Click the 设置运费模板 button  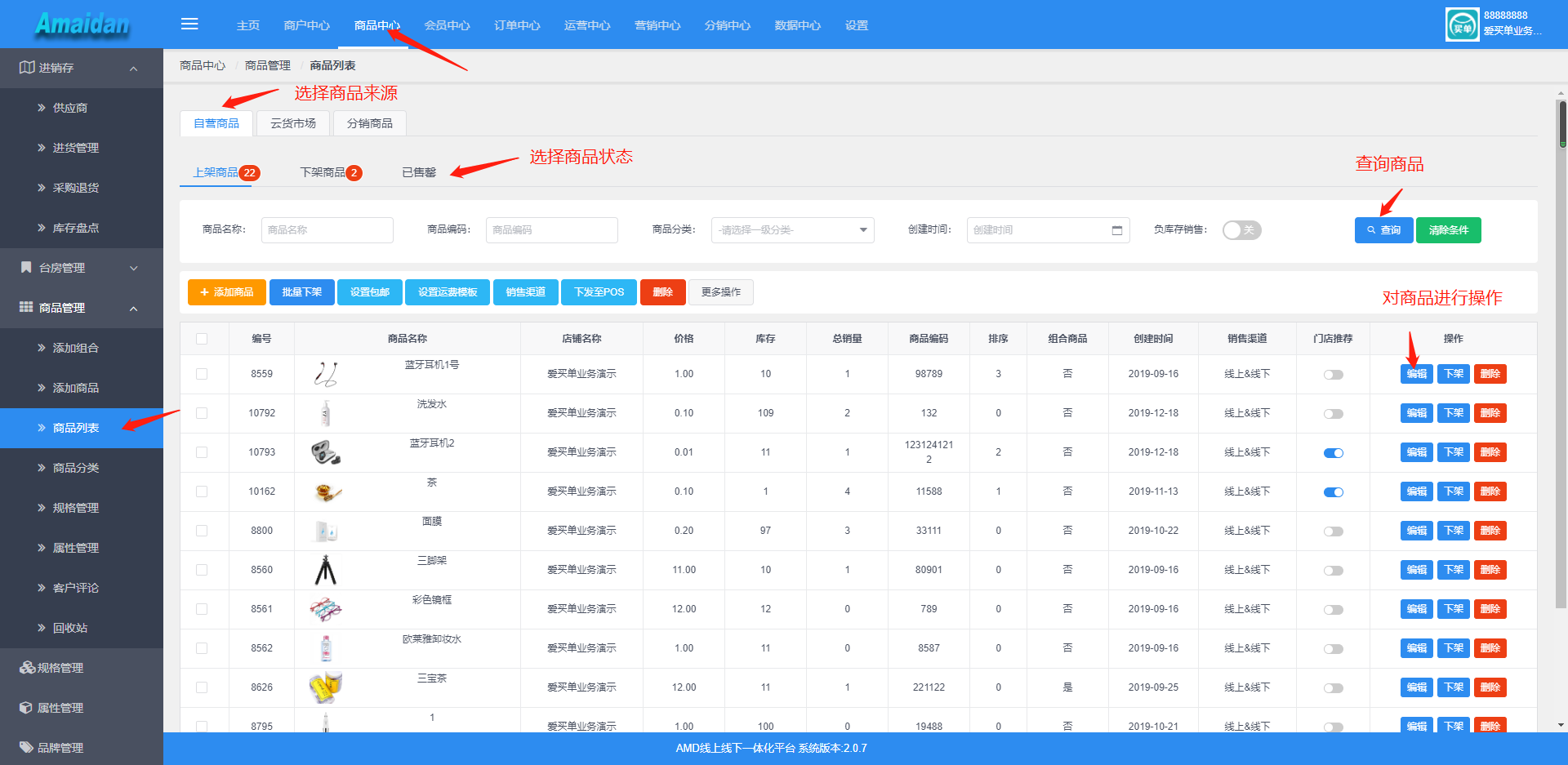point(447,292)
